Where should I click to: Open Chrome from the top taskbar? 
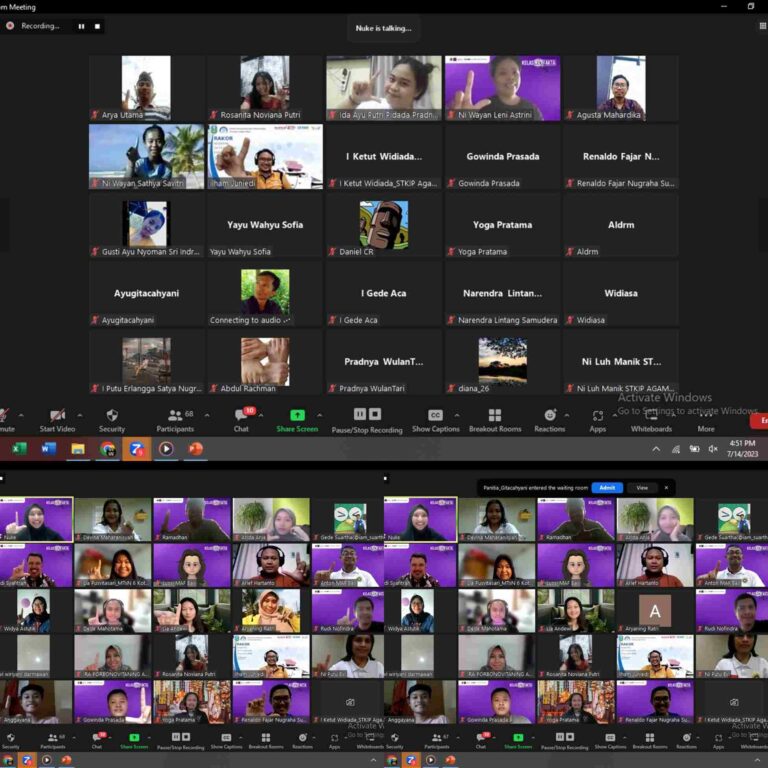tap(107, 449)
